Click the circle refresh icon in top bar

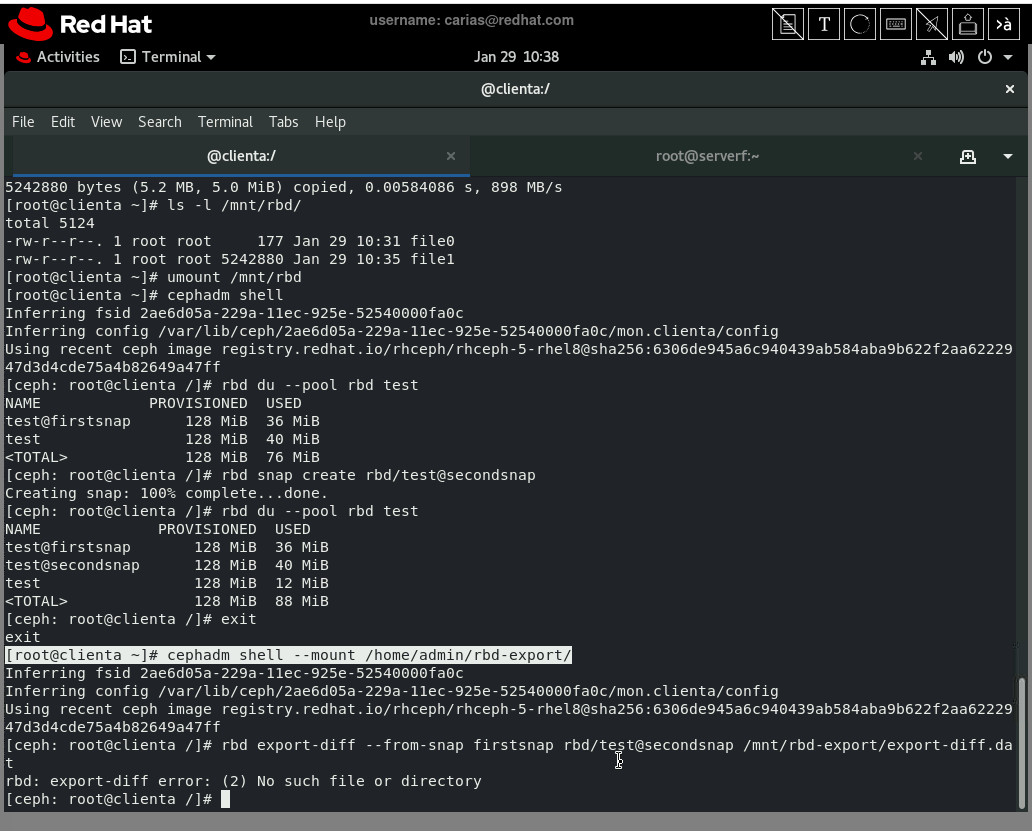(860, 25)
